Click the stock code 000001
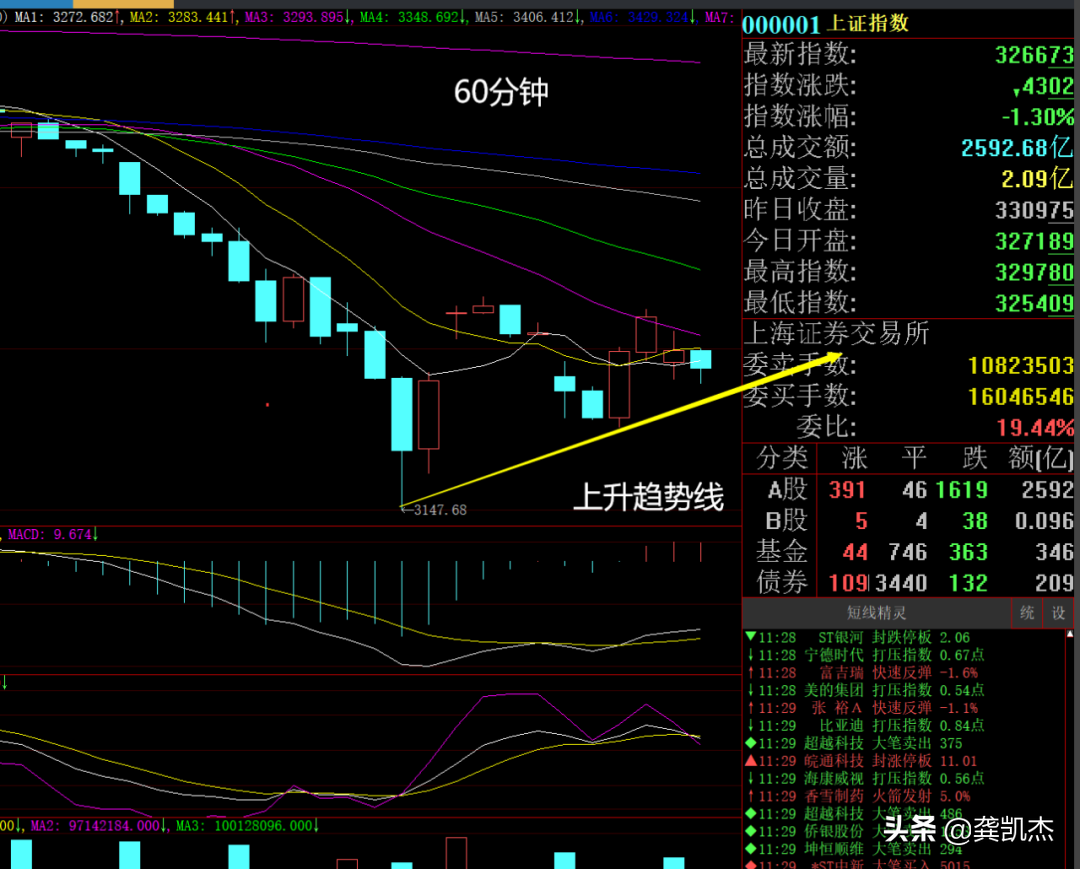Viewport: 1080px width, 869px height. [x=782, y=25]
